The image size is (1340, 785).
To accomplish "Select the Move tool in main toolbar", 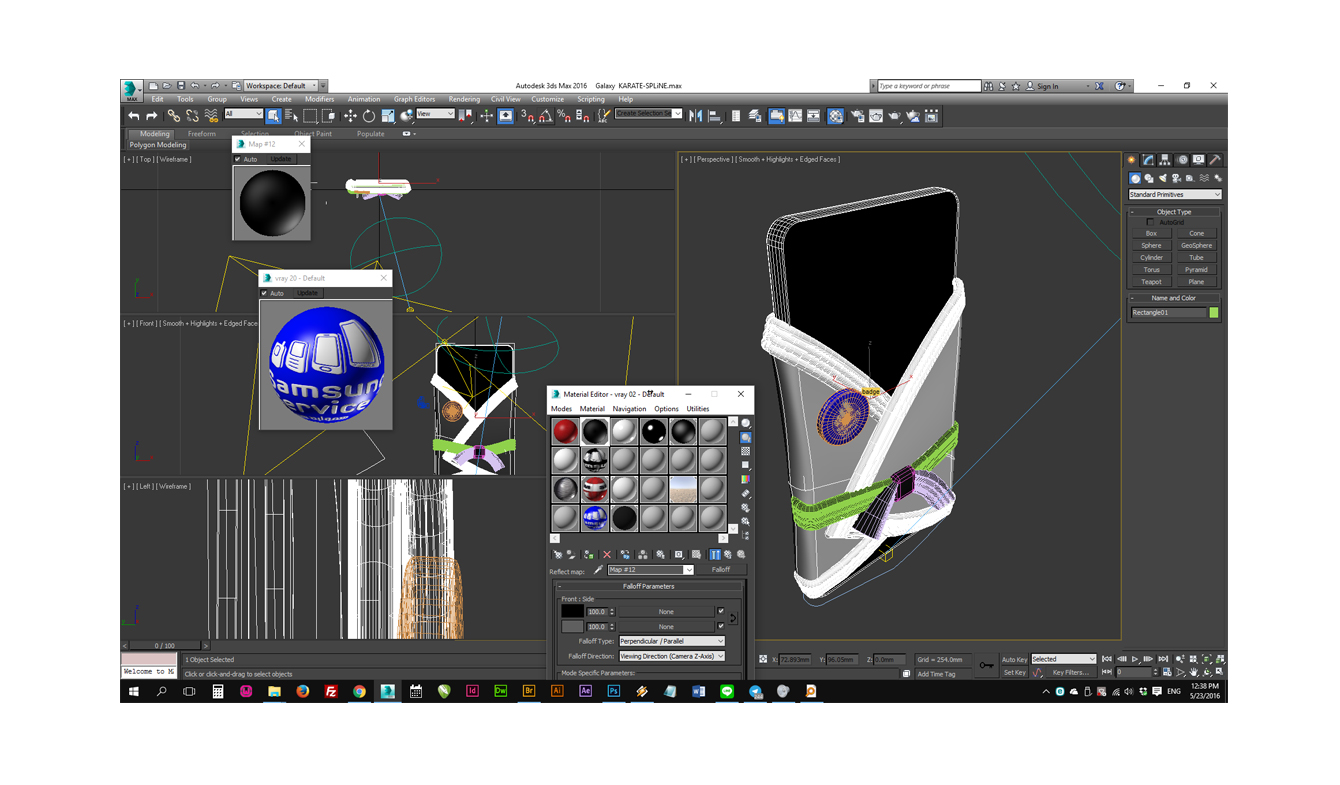I will click(350, 116).
